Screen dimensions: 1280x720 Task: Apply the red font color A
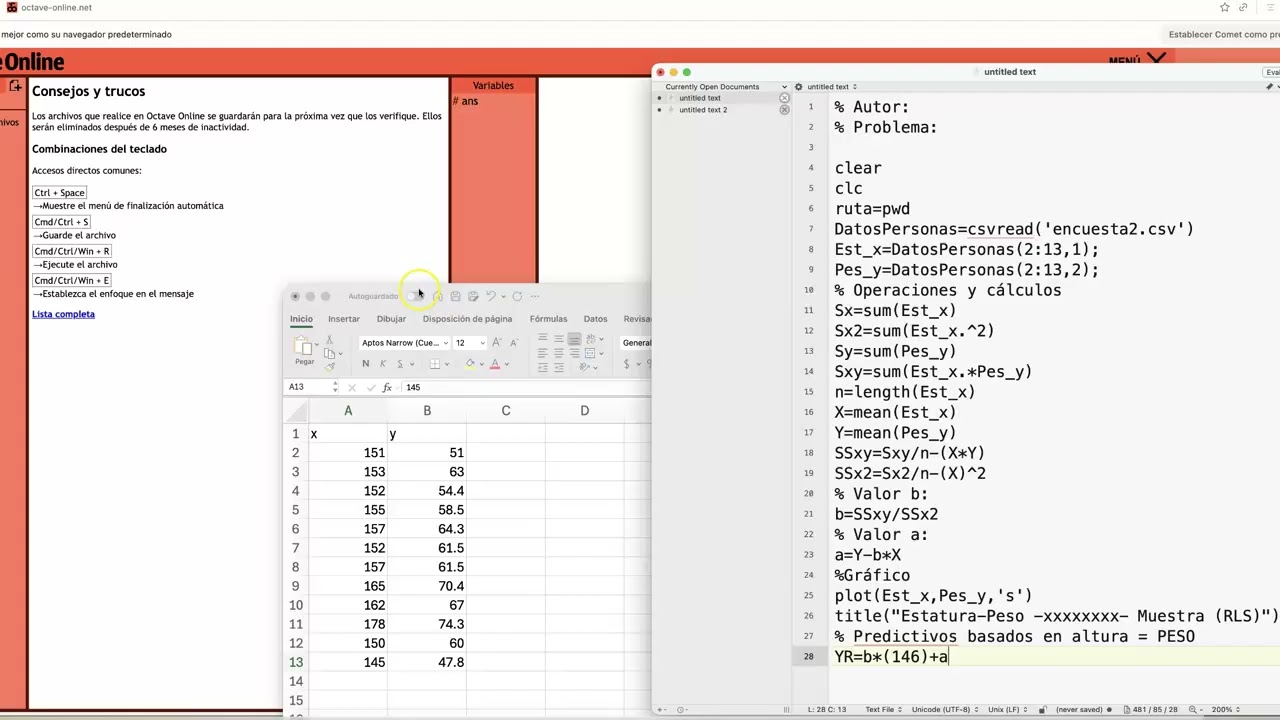click(494, 364)
